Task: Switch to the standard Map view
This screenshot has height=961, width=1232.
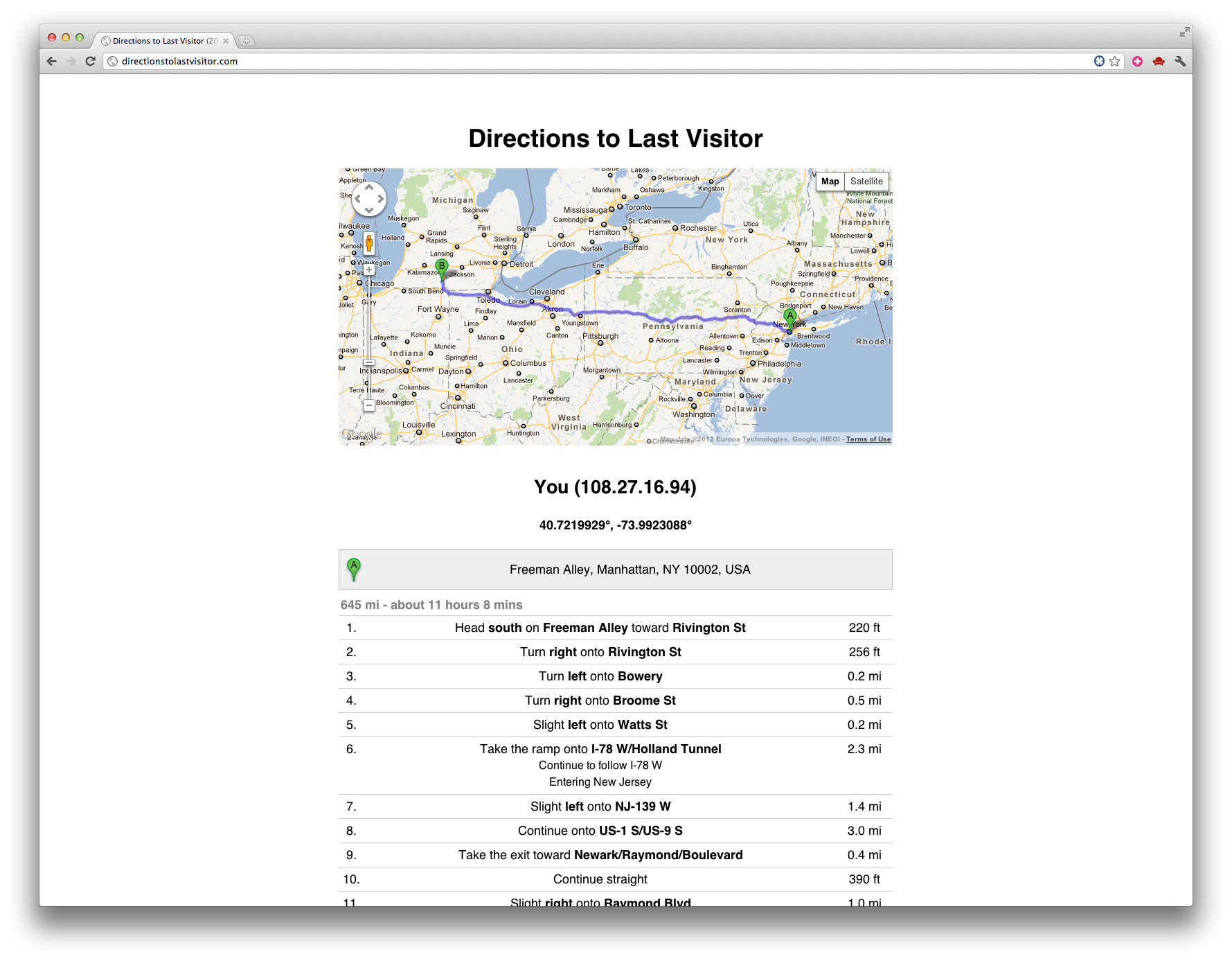Action: tap(830, 182)
